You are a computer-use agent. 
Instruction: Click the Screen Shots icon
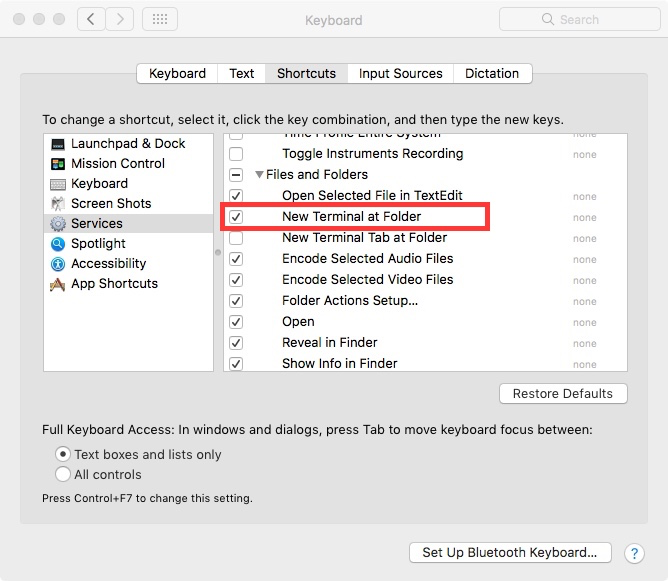point(58,204)
